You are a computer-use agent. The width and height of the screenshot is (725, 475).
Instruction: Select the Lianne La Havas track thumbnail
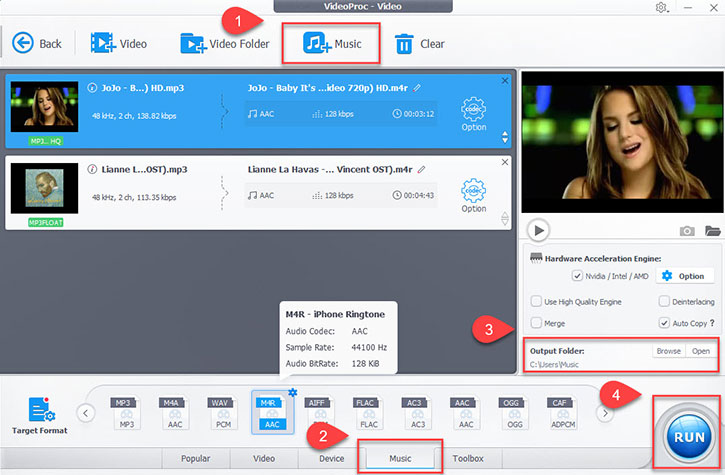pyautogui.click(x=44, y=188)
